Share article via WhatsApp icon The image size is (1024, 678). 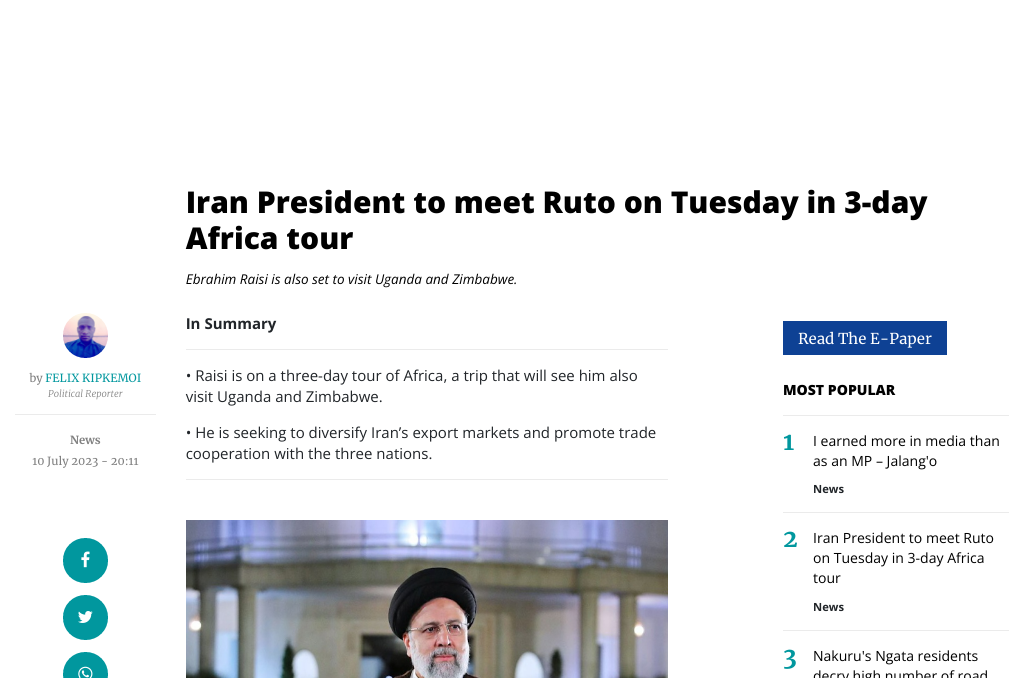[x=85, y=668]
